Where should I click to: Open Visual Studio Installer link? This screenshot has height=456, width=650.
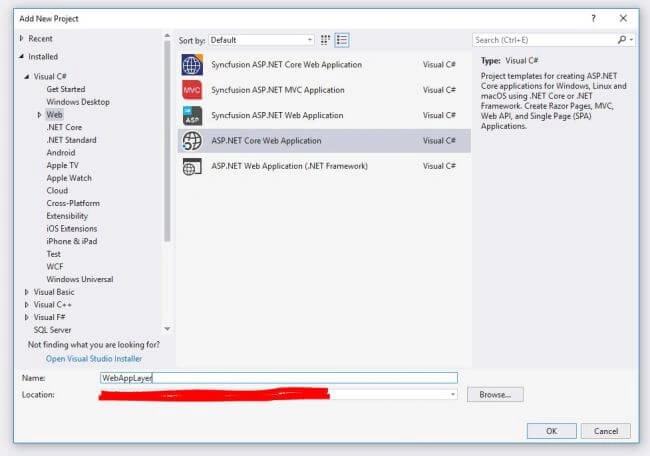(x=94, y=359)
